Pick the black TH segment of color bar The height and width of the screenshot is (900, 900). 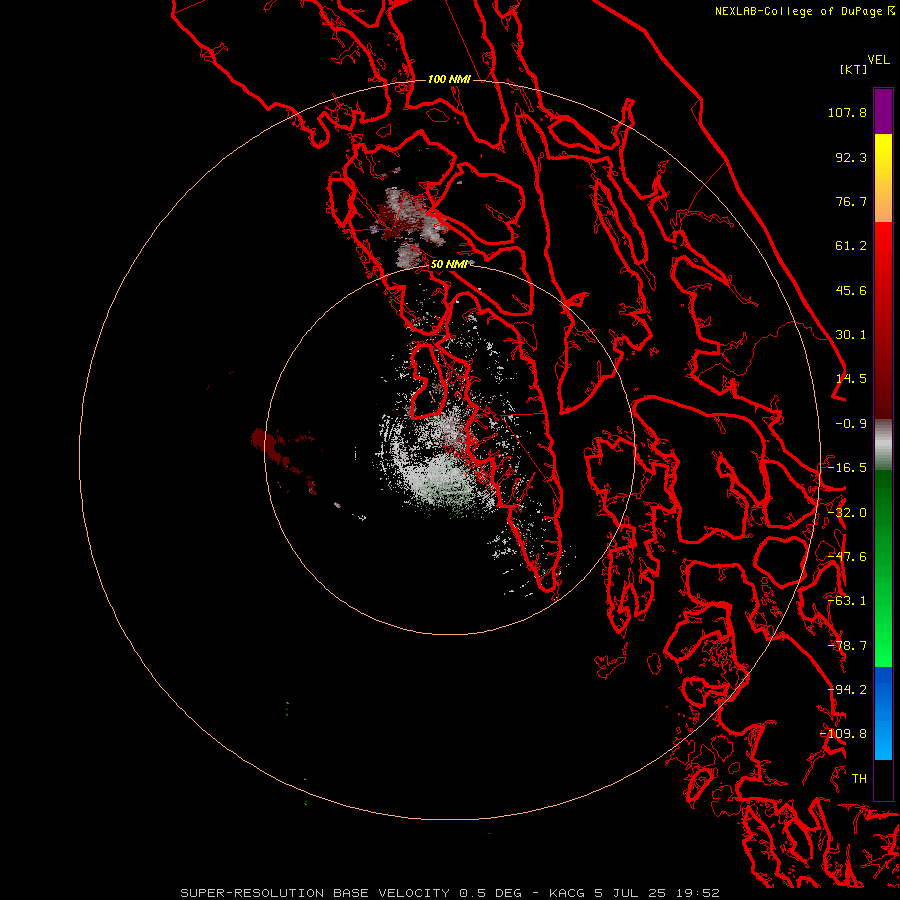(883, 779)
